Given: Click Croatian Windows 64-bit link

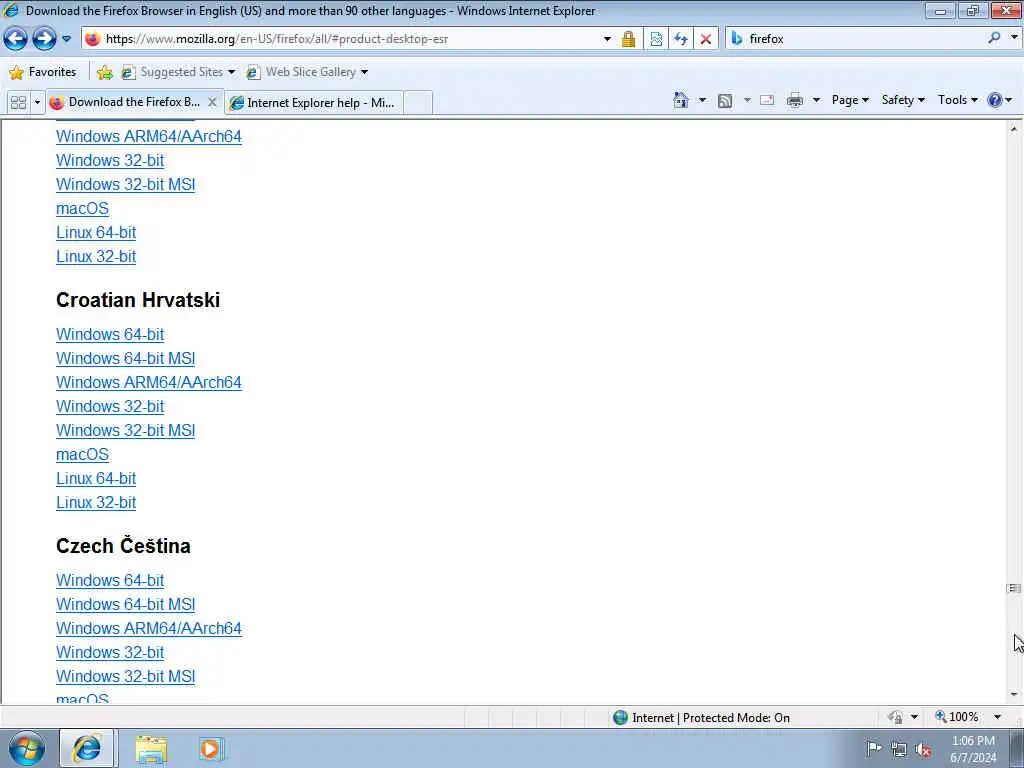Looking at the screenshot, I should pos(110,334).
